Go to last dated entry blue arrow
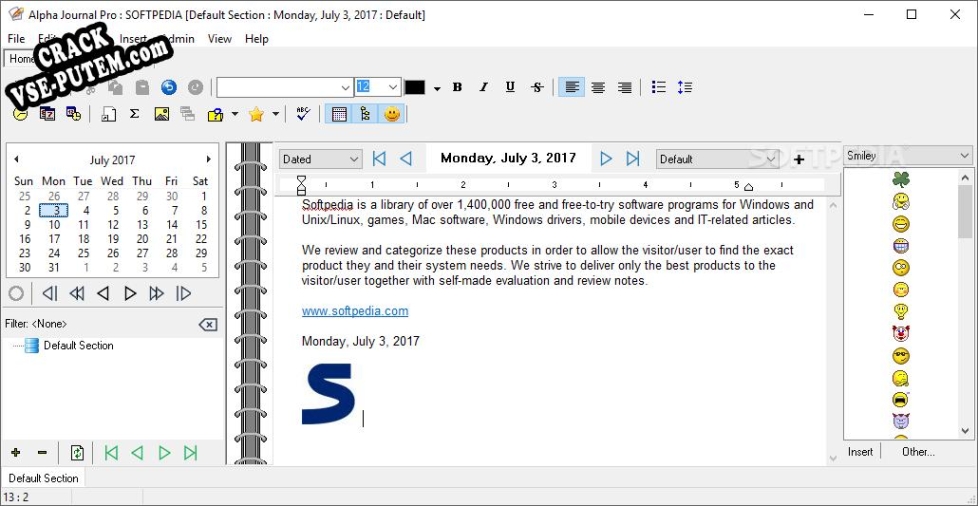The width and height of the screenshot is (978, 506). pos(632,158)
